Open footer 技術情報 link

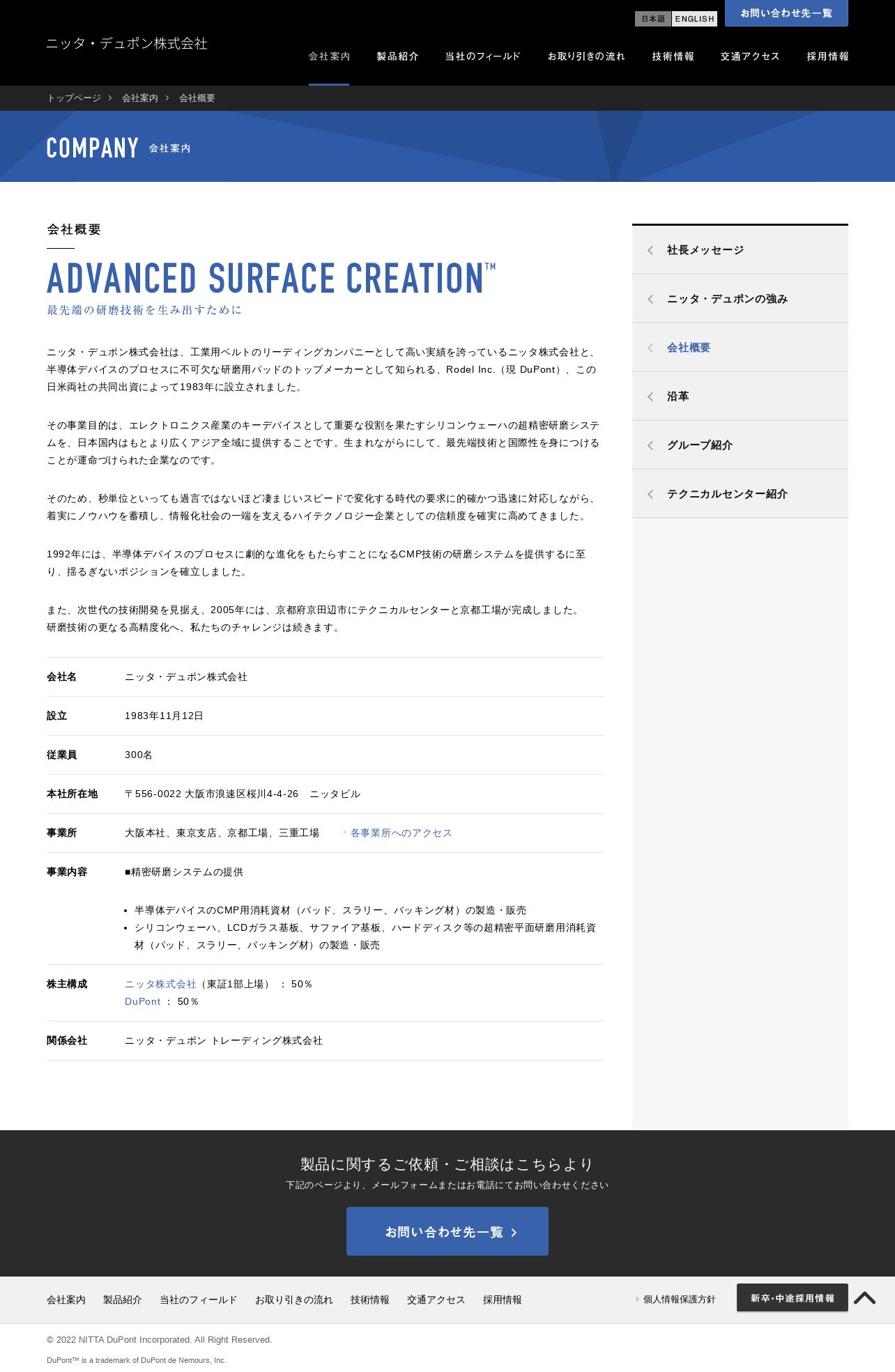(x=370, y=1300)
